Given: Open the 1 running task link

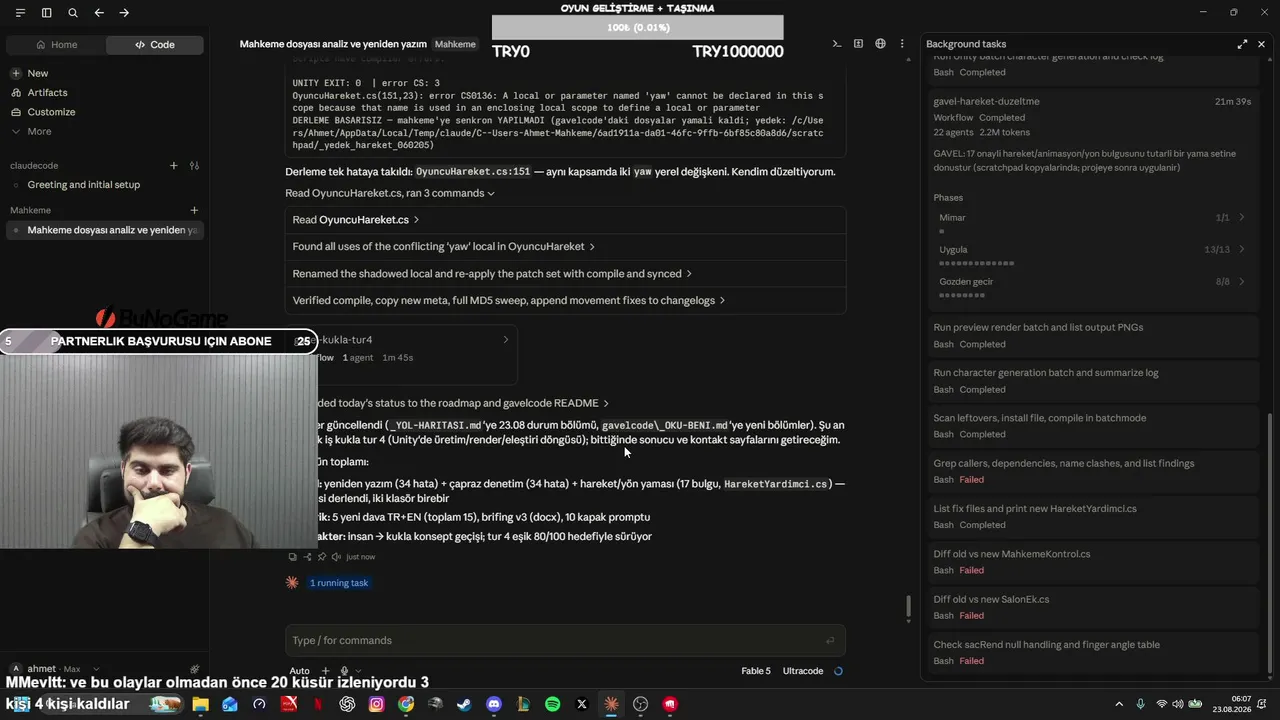Looking at the screenshot, I should [x=339, y=583].
